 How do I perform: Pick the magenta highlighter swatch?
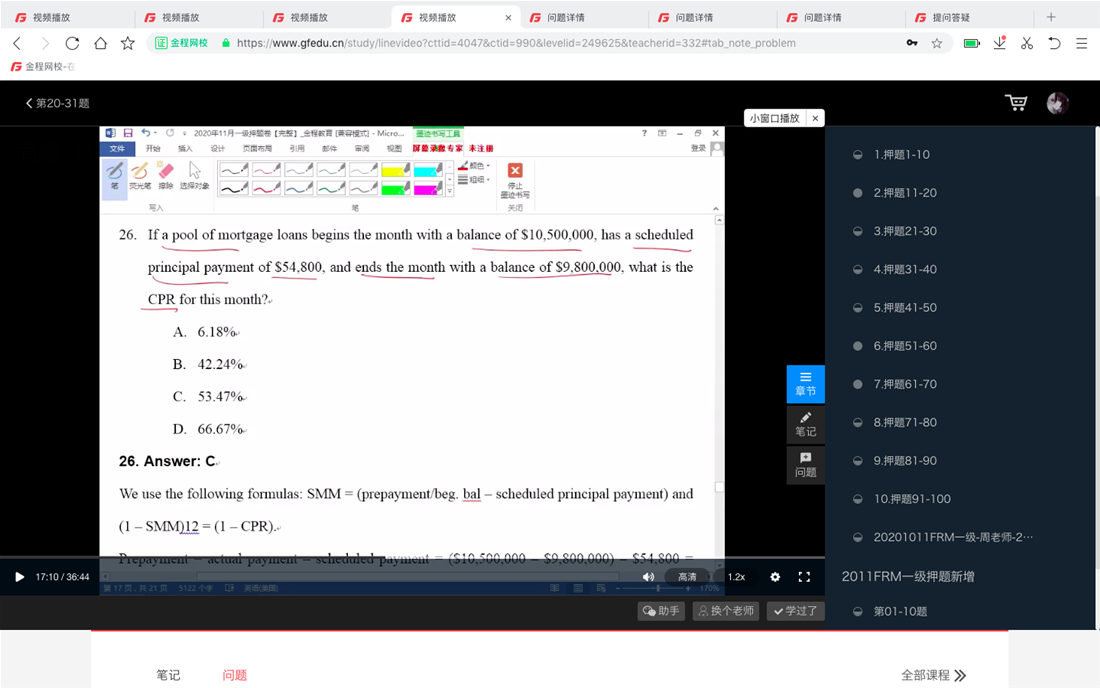(428, 188)
